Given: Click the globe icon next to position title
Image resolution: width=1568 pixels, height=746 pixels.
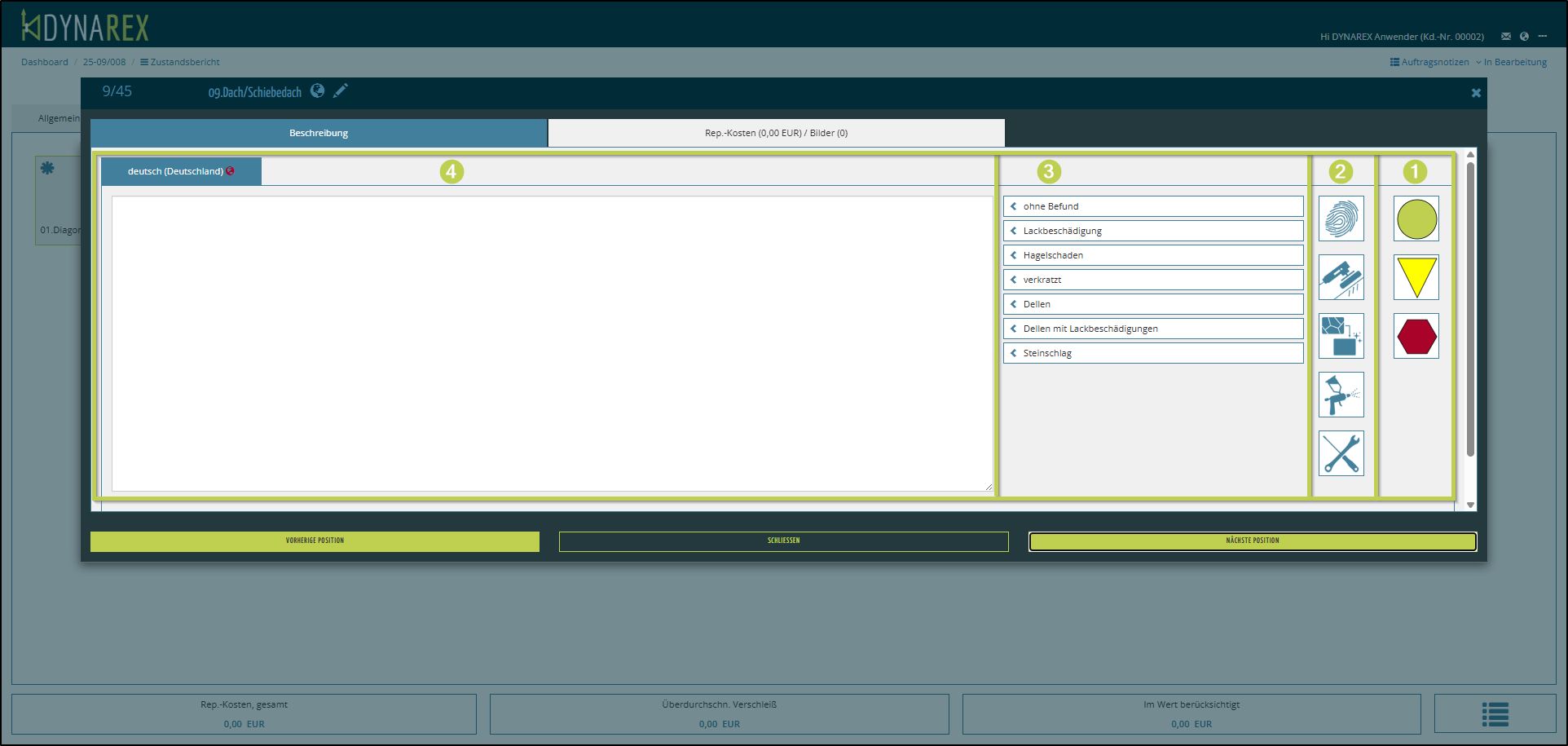Looking at the screenshot, I should coord(318,90).
